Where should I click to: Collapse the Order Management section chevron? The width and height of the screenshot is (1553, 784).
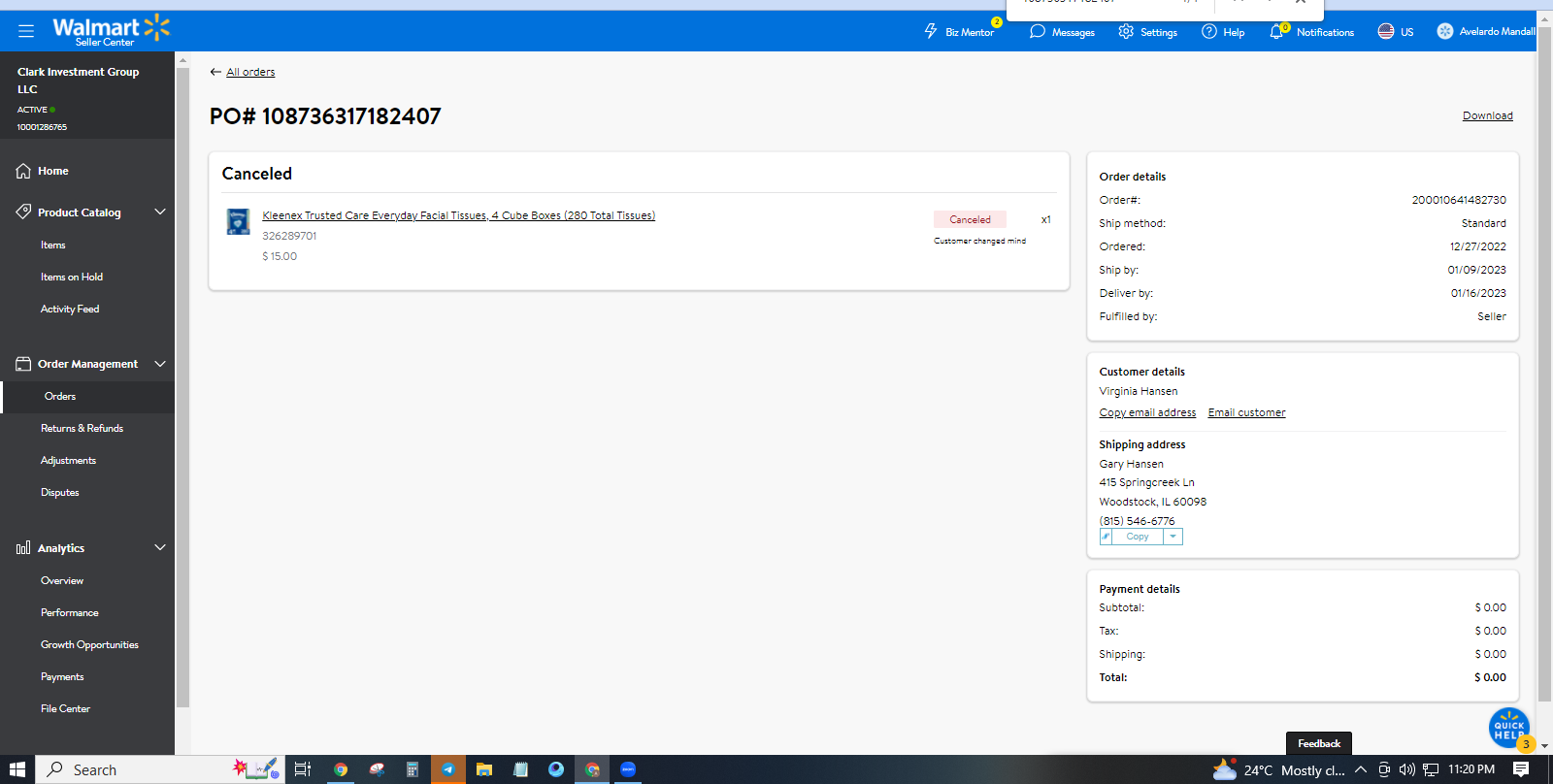click(x=160, y=364)
